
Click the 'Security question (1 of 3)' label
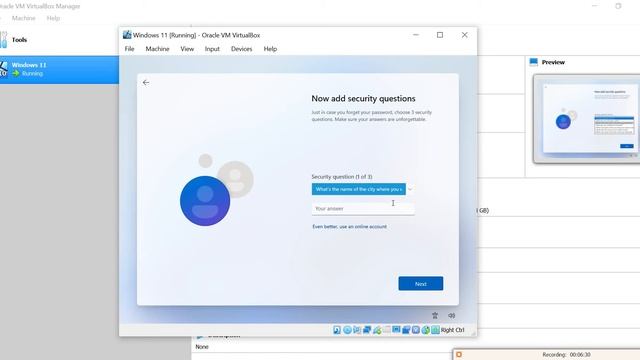pos(342,177)
